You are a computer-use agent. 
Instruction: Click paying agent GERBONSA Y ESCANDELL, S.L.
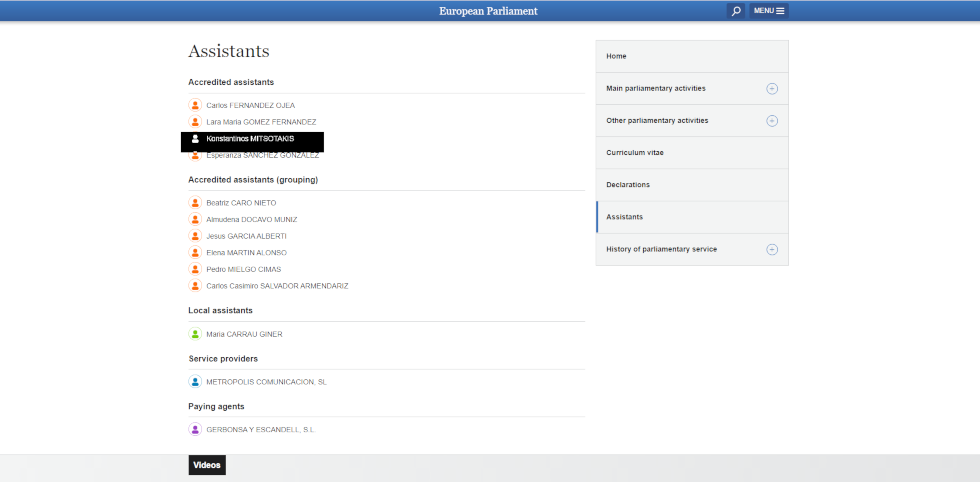[x=261, y=429]
